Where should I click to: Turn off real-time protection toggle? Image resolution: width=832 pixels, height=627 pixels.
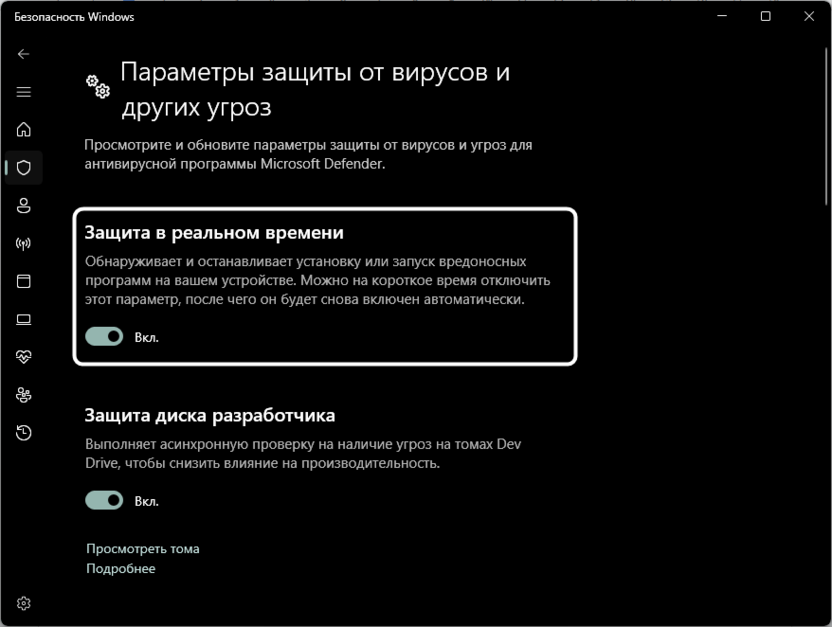coord(104,336)
